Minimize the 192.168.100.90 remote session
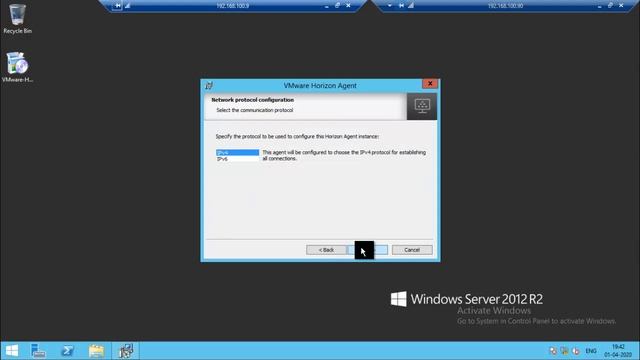 tap(599, 6)
